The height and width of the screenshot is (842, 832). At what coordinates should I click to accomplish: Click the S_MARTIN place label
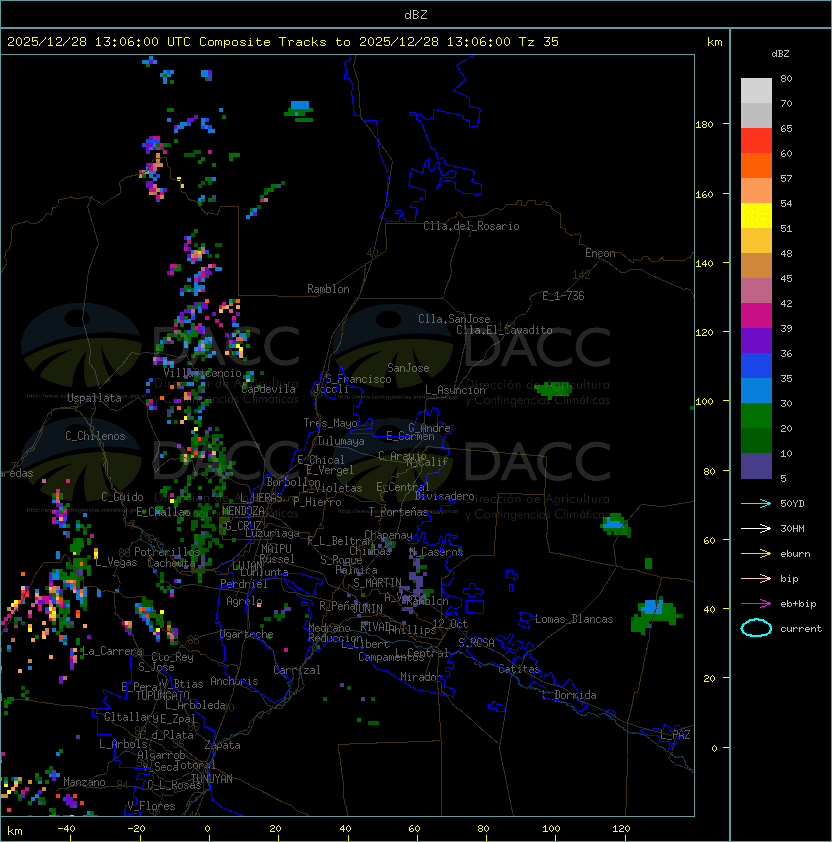tap(378, 583)
